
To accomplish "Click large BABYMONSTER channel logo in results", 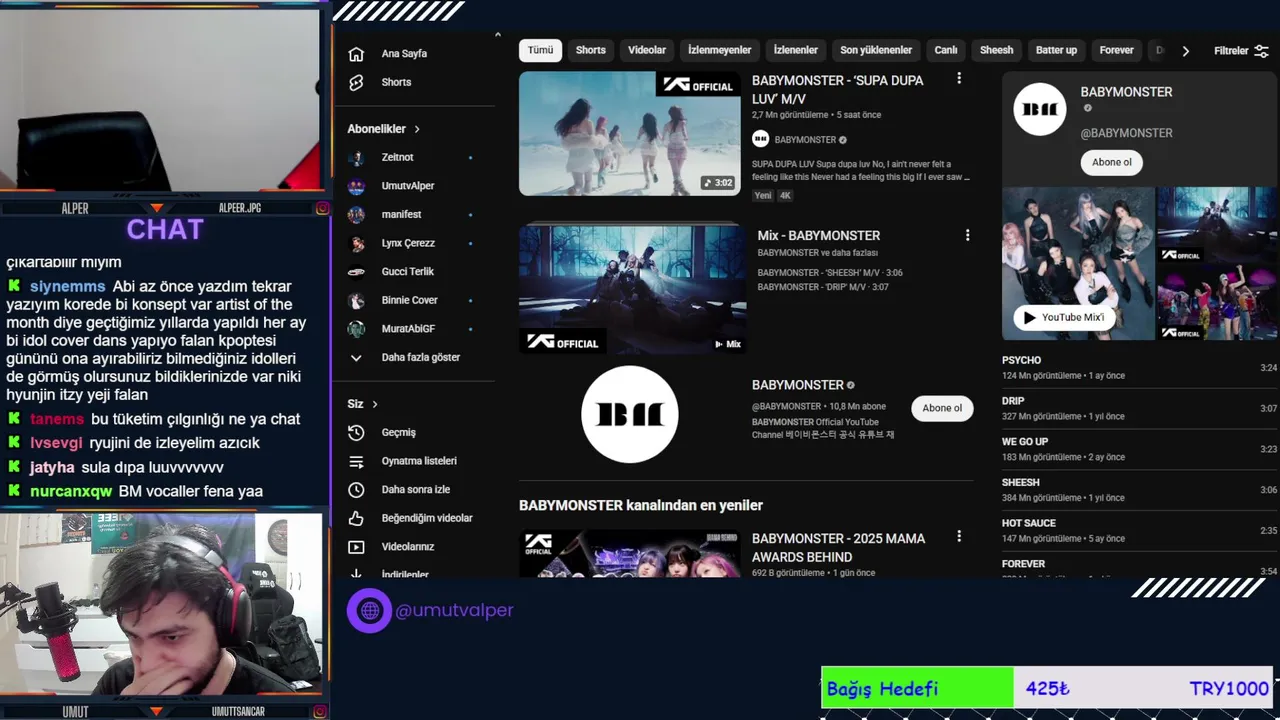I will [630, 414].
